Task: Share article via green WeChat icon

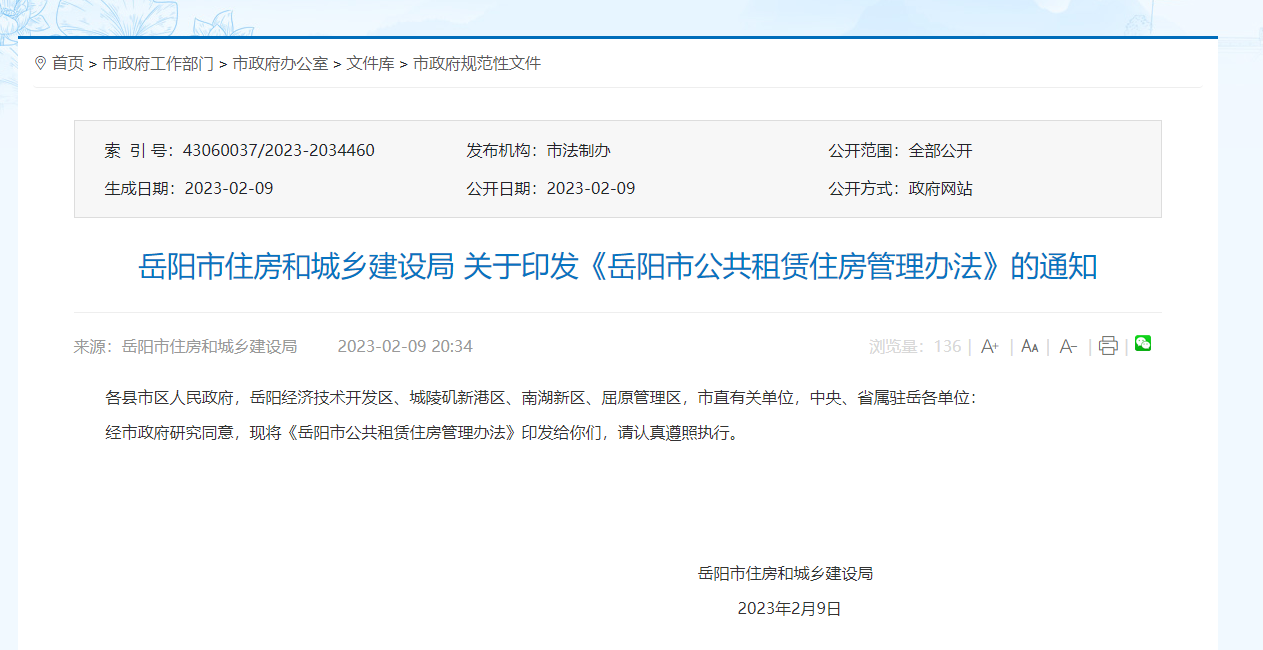Action: (1143, 344)
